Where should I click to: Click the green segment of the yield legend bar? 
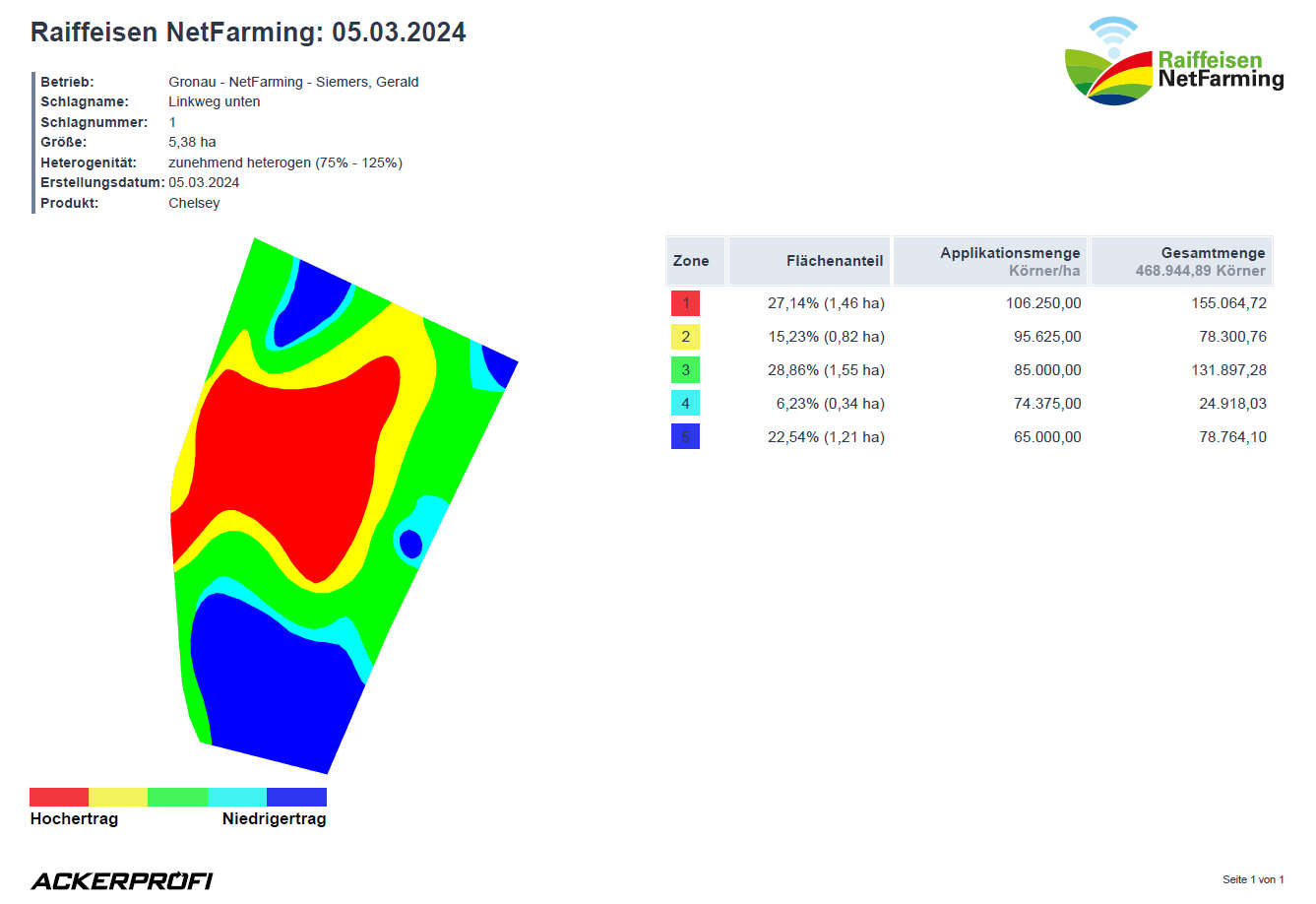point(178,798)
